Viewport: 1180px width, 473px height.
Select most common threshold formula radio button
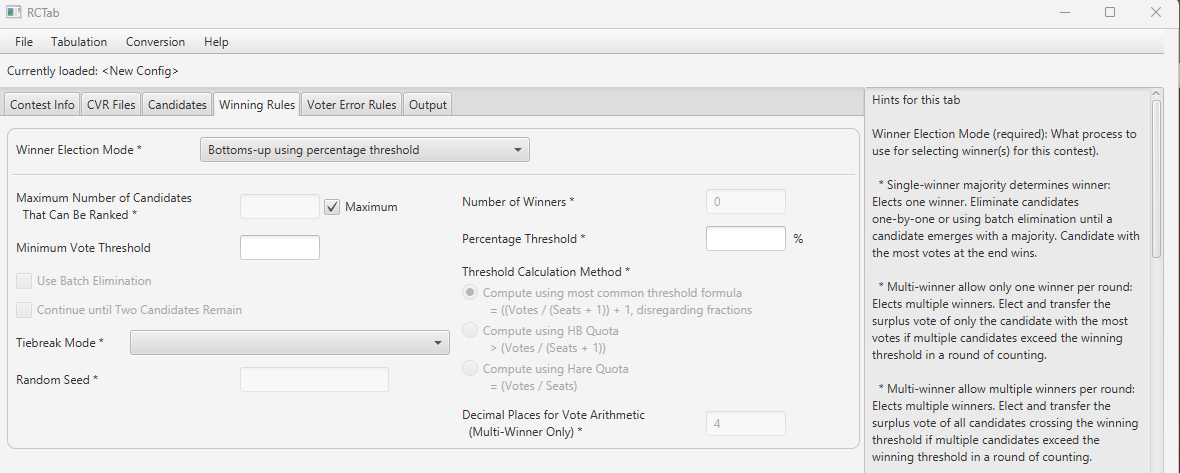pos(470,293)
